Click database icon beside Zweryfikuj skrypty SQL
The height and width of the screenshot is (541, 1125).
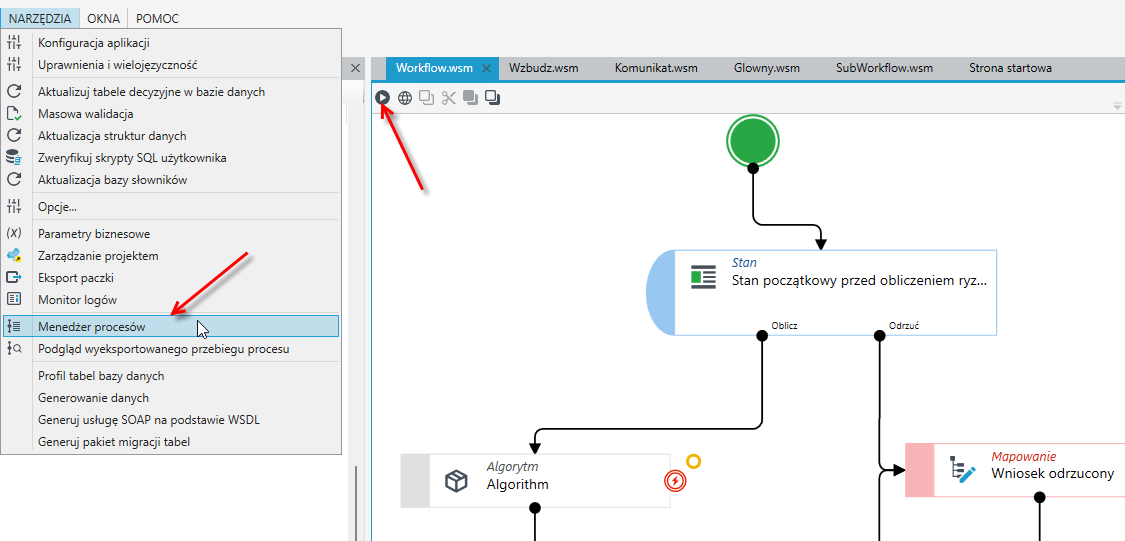(x=14, y=158)
